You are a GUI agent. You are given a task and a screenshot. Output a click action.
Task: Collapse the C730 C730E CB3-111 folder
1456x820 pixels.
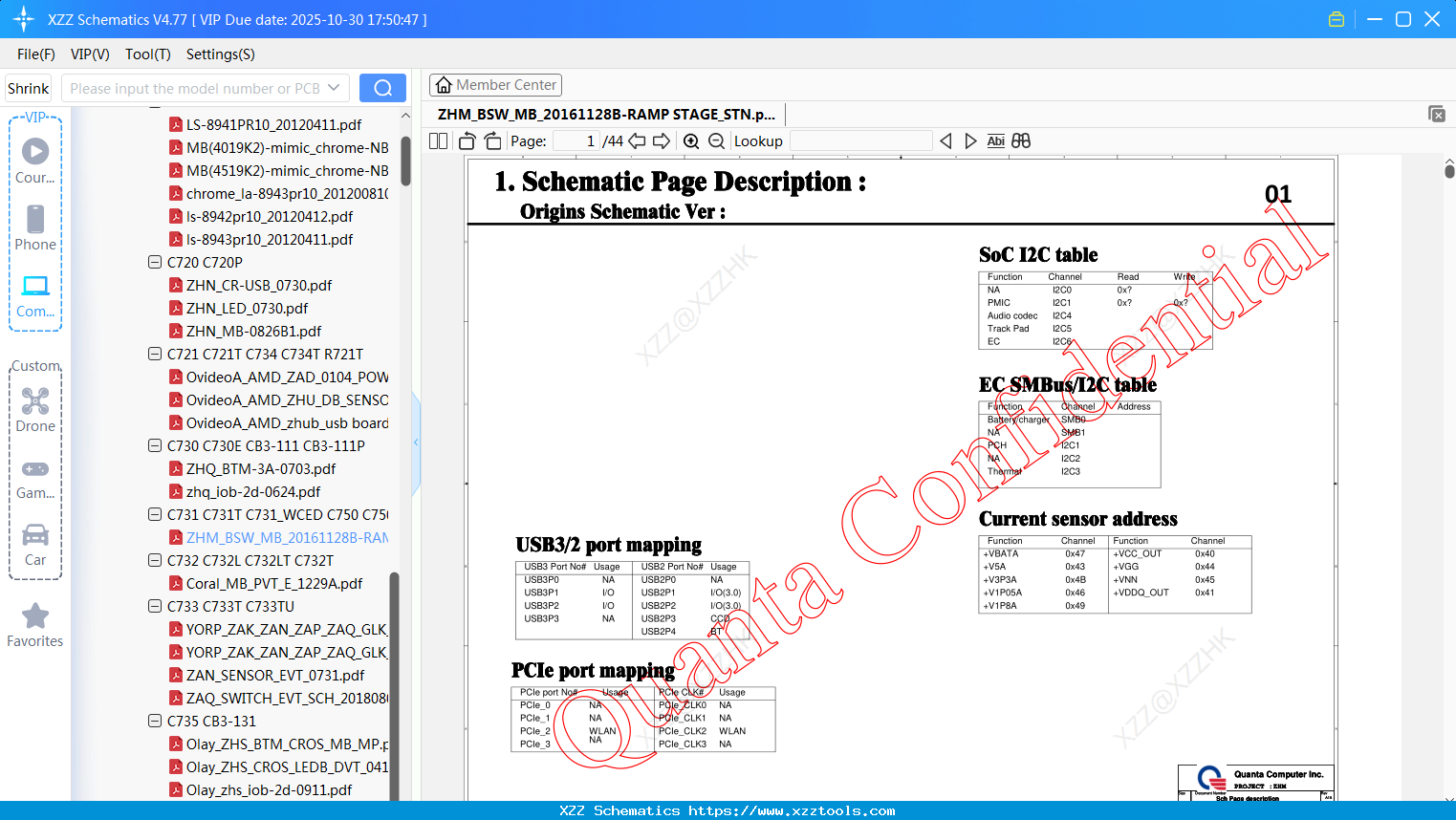155,445
